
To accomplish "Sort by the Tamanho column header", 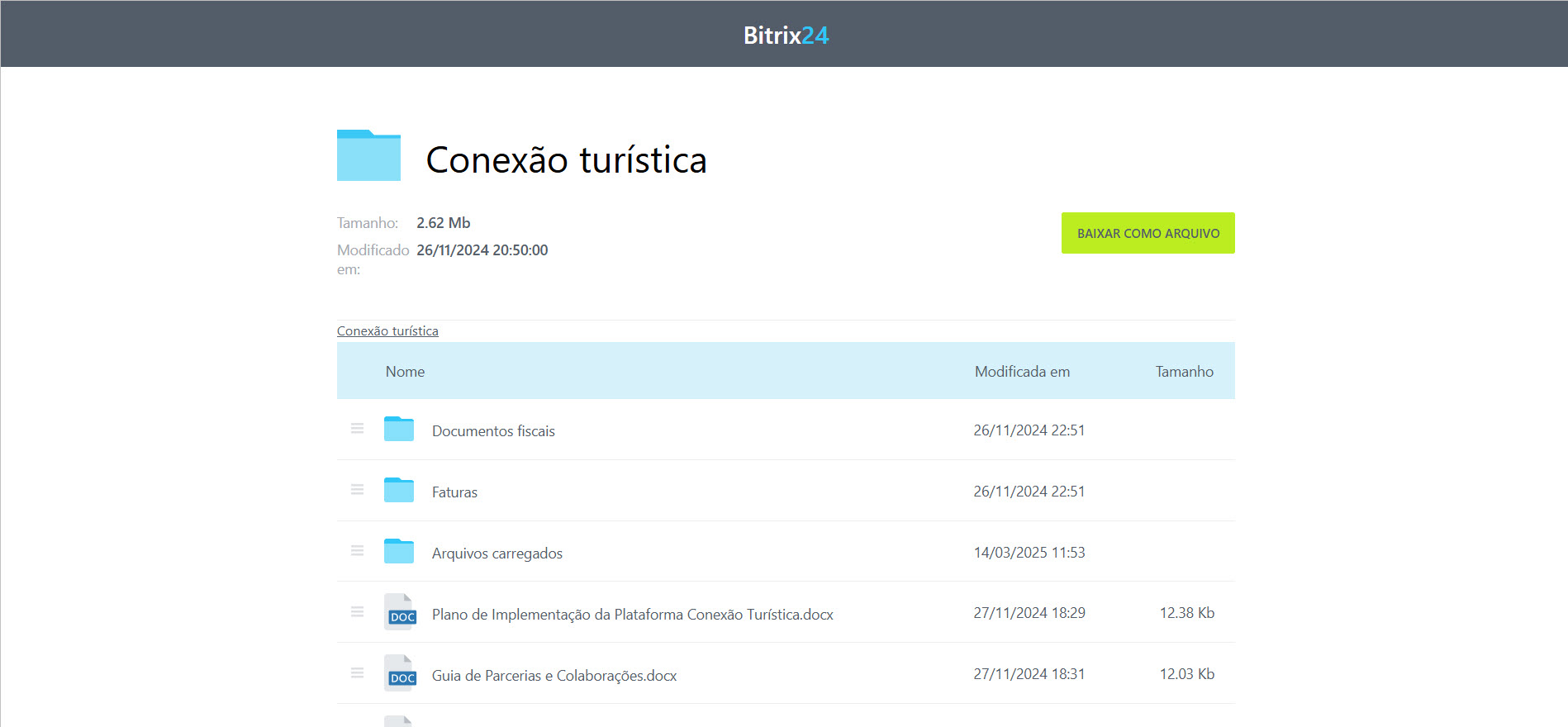I will click(x=1184, y=372).
